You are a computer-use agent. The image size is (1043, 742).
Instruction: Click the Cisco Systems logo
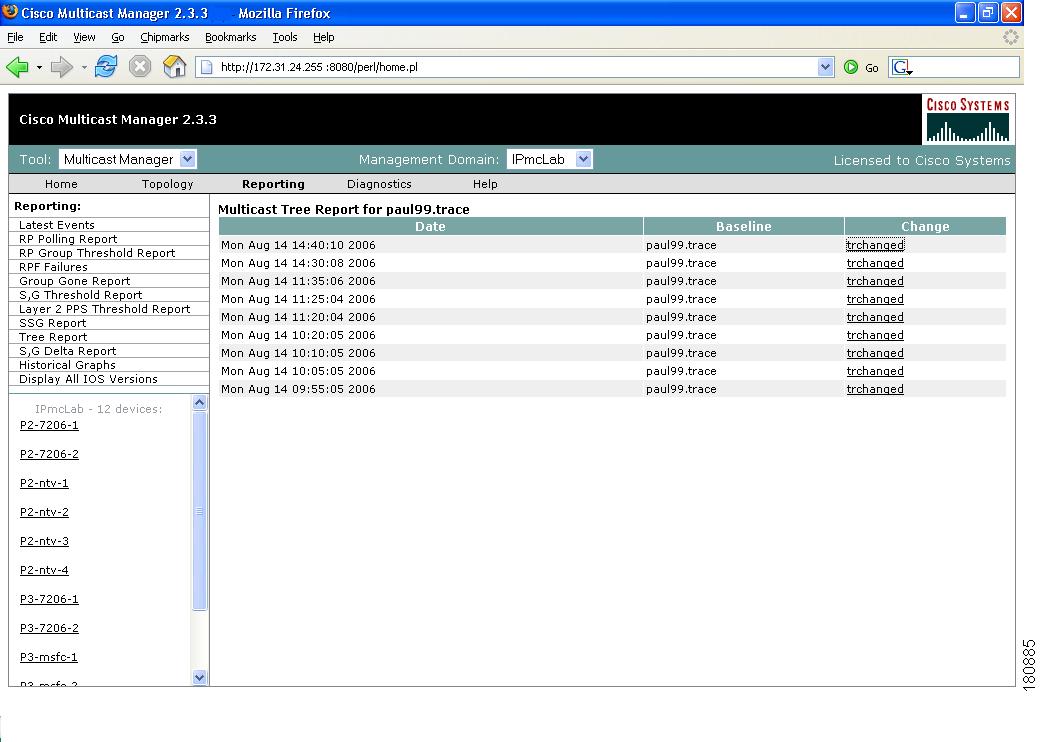pos(968,120)
